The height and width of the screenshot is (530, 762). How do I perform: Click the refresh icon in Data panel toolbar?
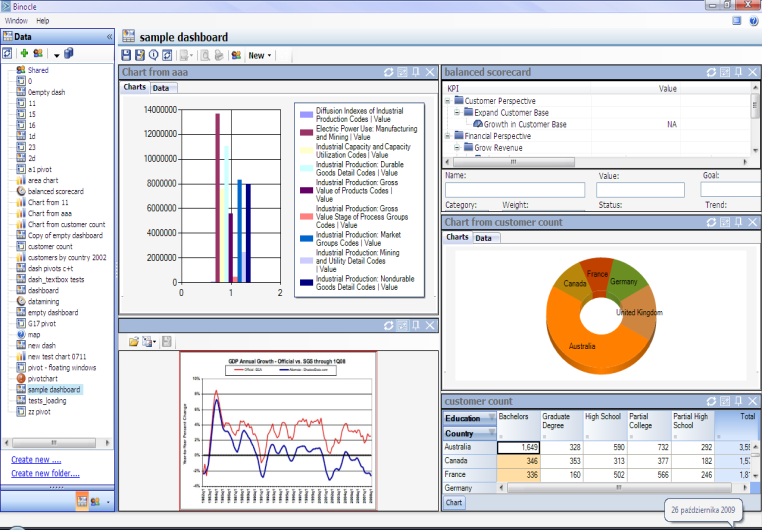(7, 53)
